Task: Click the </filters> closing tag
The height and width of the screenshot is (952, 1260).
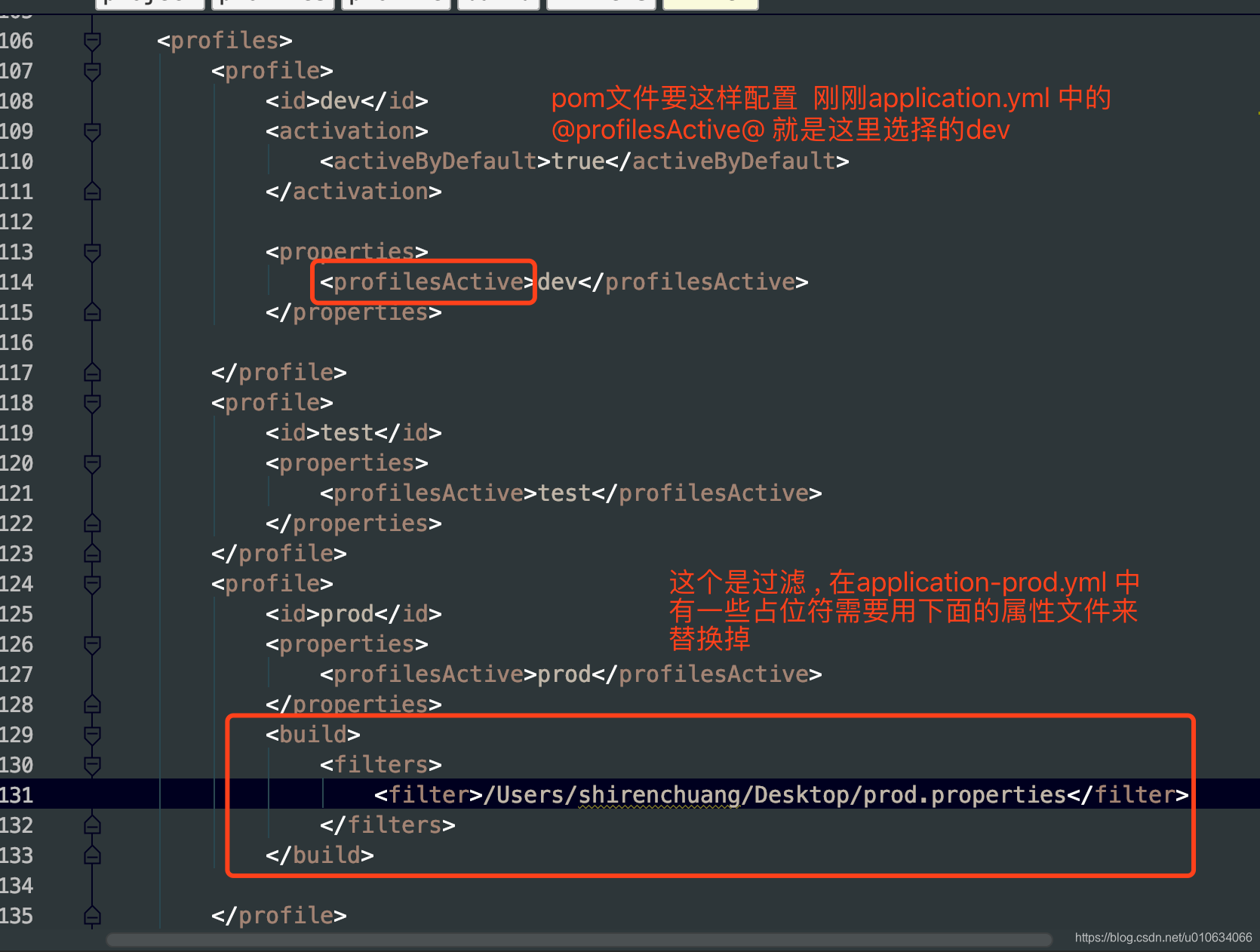Action: click(x=388, y=825)
